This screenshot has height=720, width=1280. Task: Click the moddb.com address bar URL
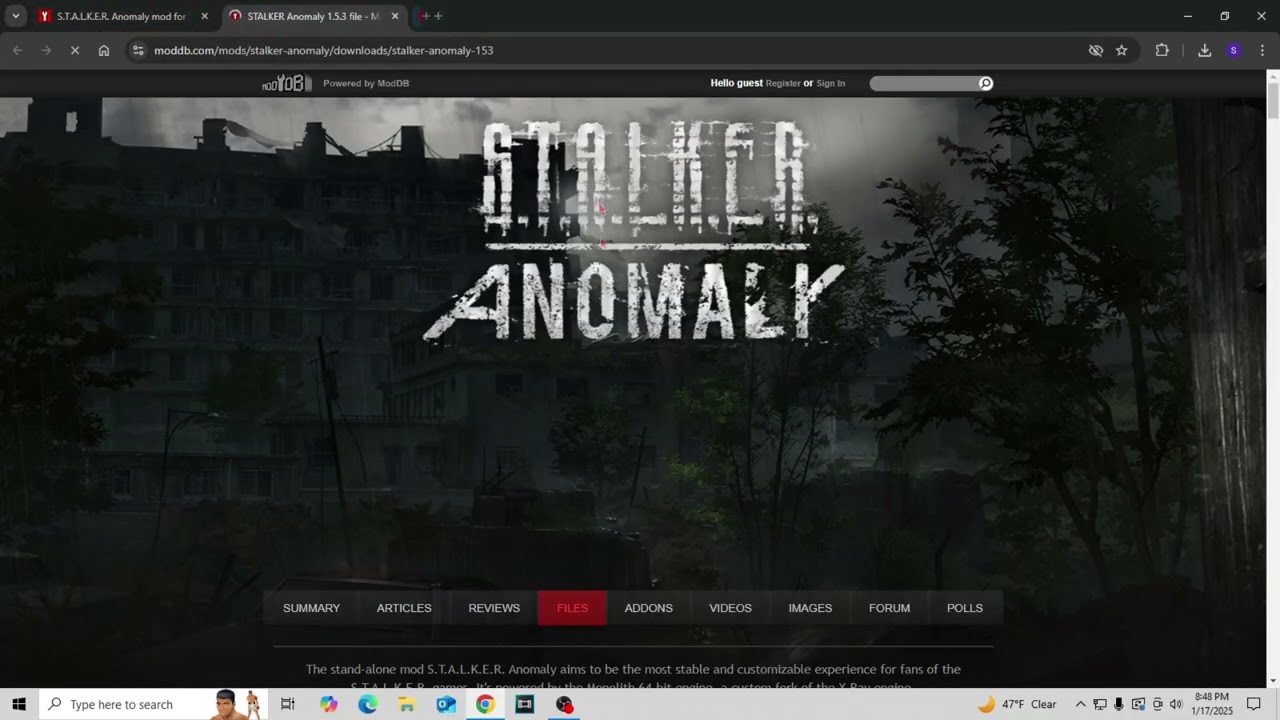[324, 50]
